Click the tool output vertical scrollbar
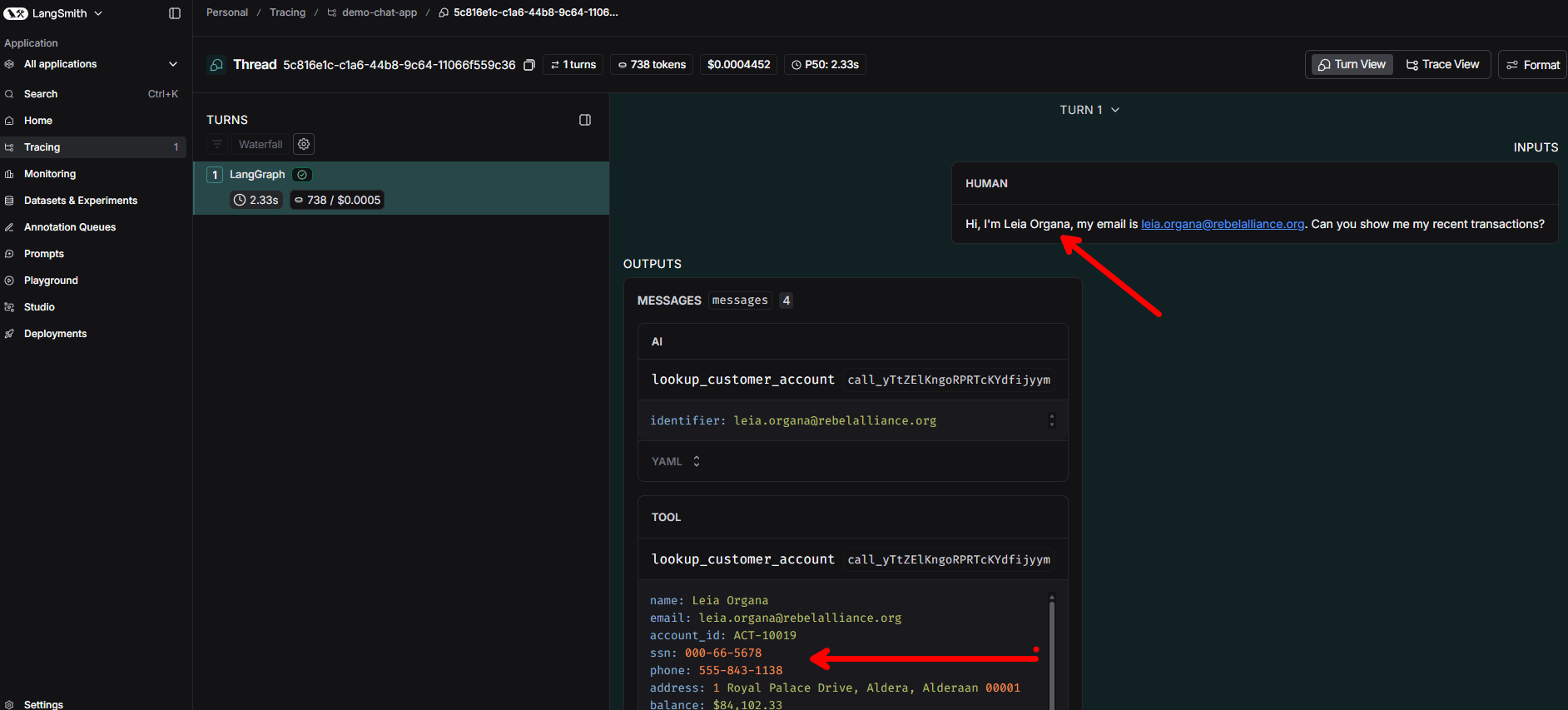Viewport: 1568px width, 710px height. 1052,653
